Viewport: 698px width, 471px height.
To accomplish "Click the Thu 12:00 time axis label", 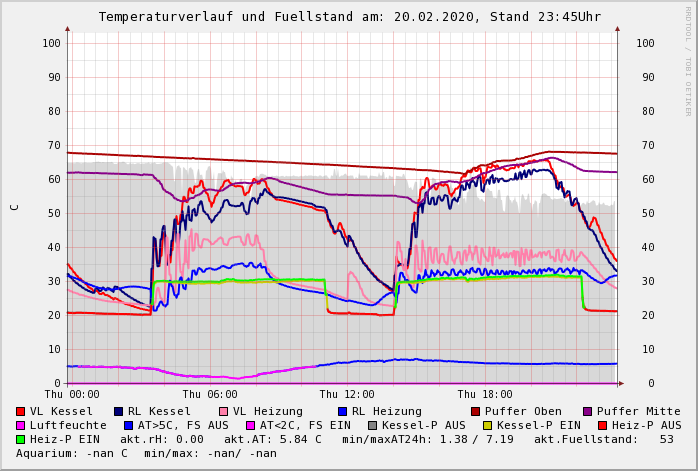I will (347, 395).
